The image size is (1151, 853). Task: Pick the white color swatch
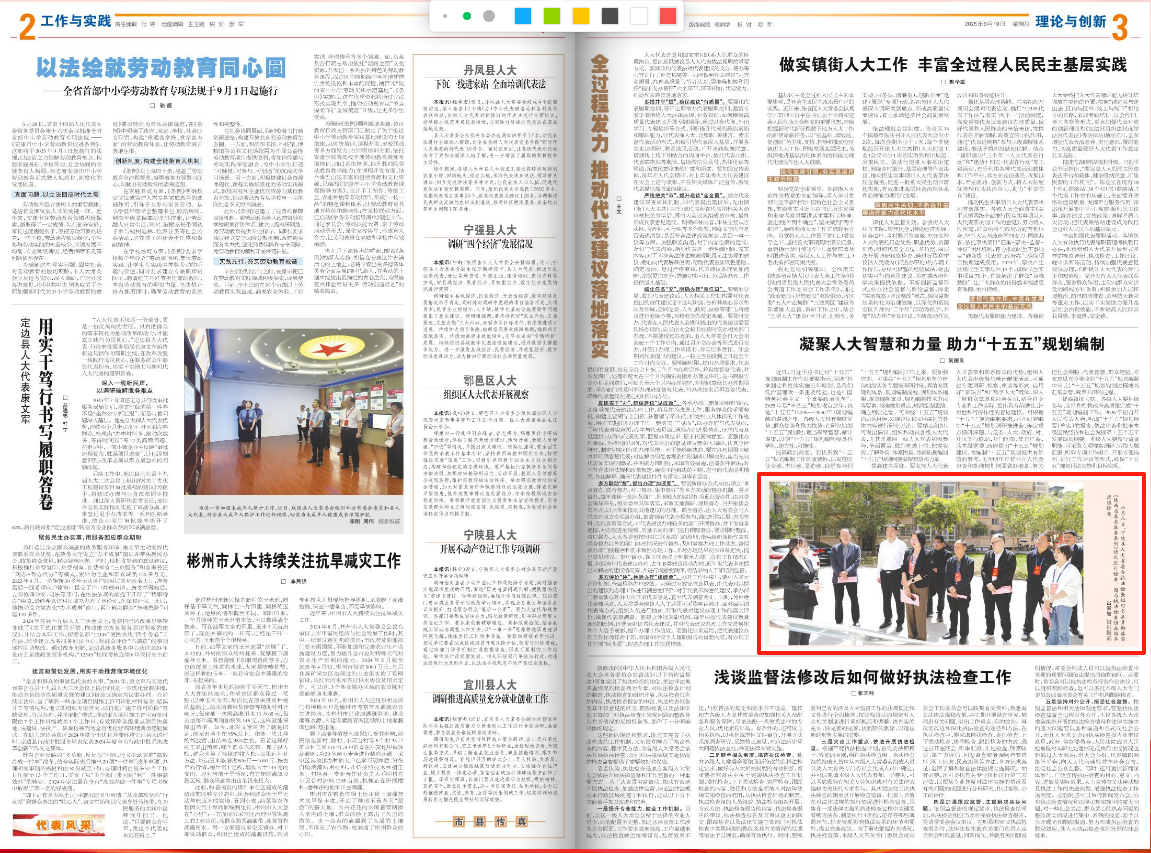(x=638, y=16)
